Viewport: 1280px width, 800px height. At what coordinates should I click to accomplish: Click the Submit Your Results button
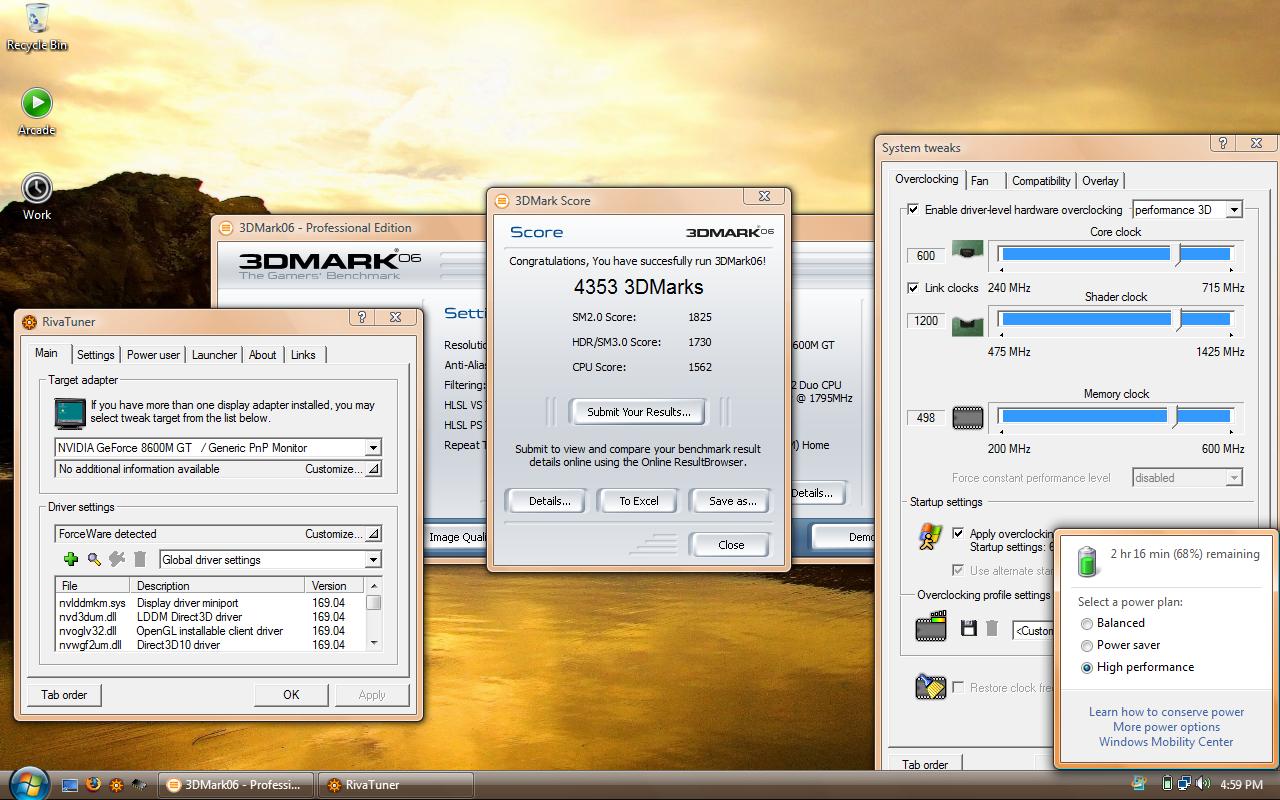point(638,412)
